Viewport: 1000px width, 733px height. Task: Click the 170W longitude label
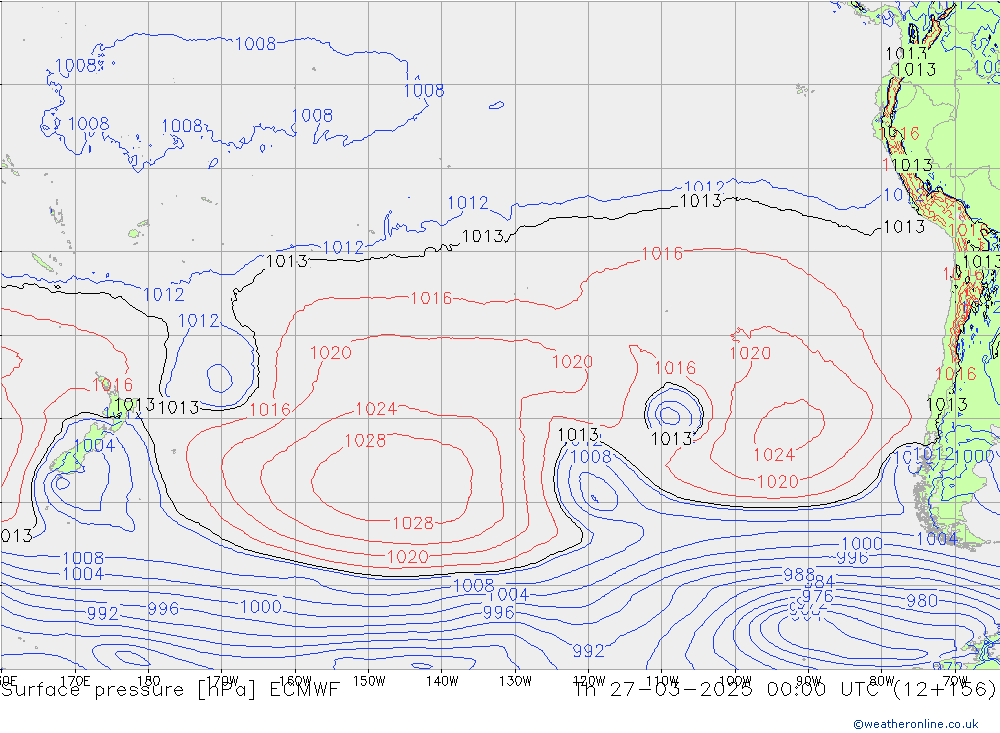222,681
